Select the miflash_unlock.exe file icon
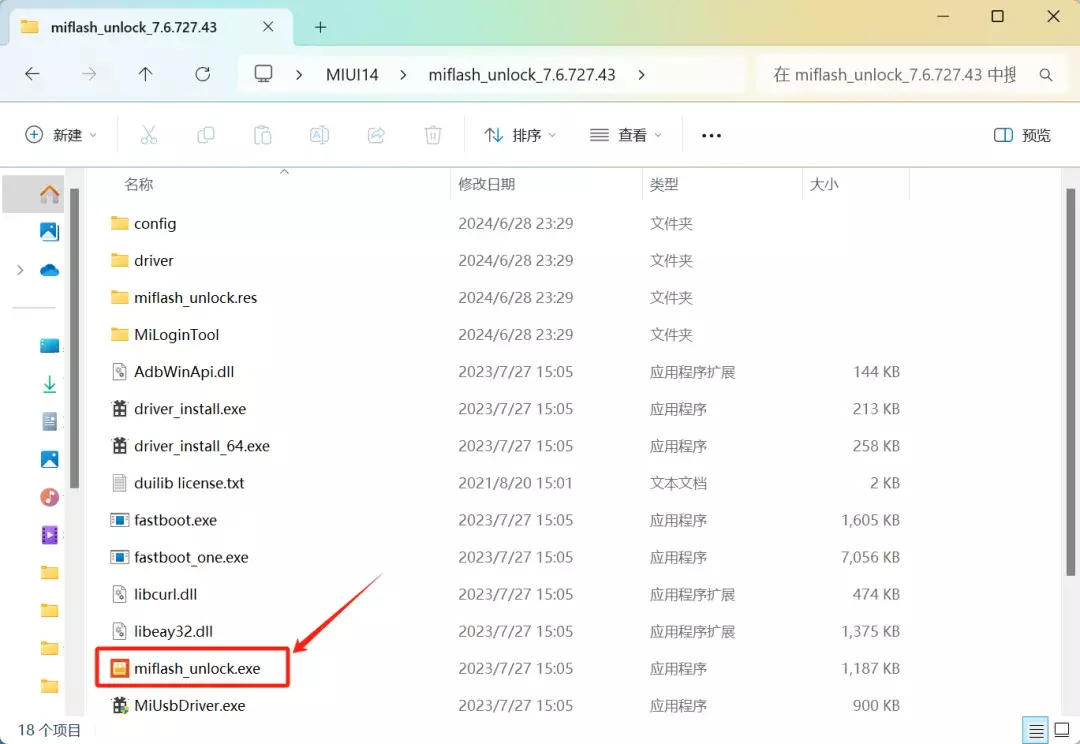Screen dimensions: 1080x744 tap(119, 668)
